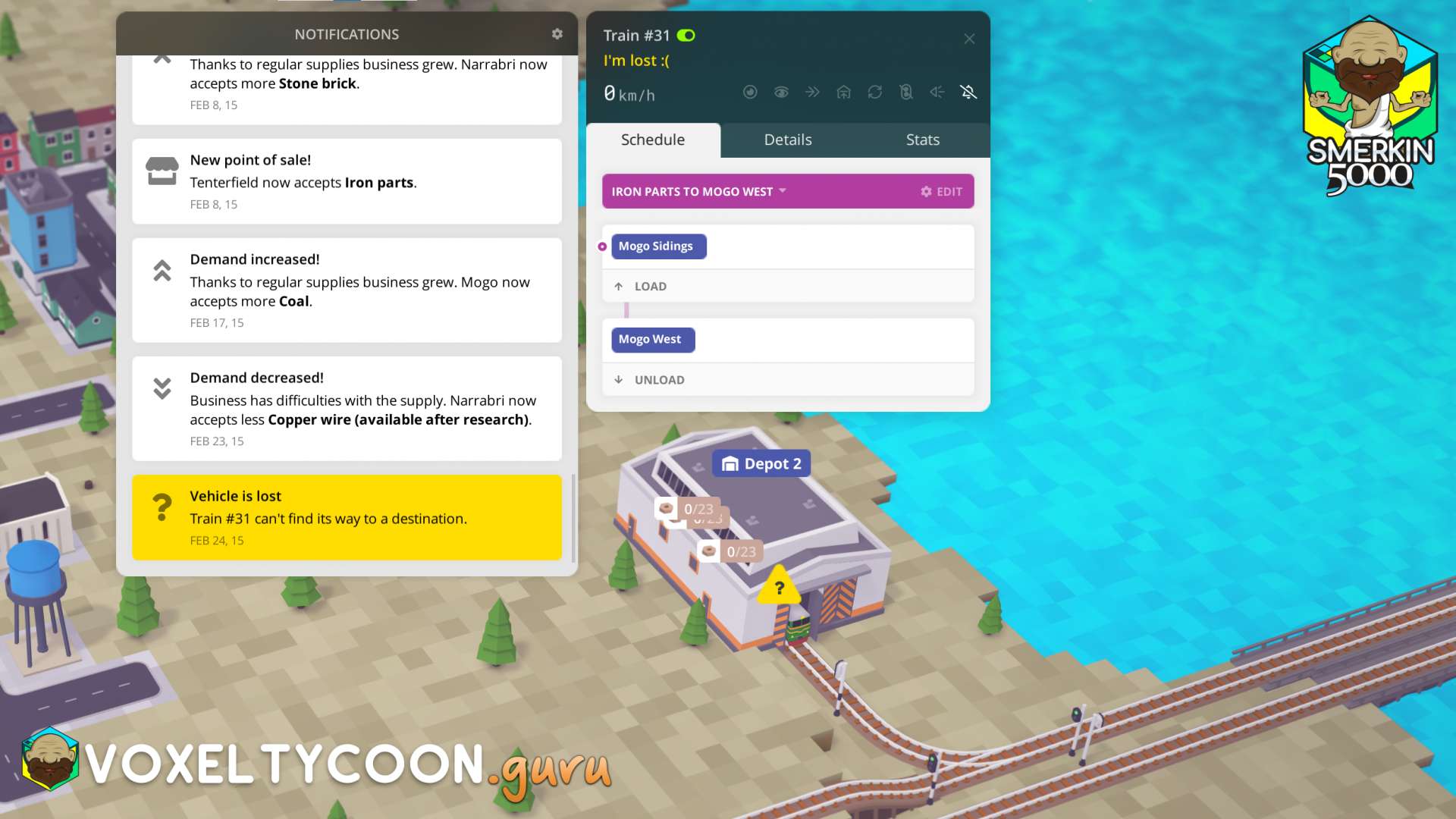Screen dimensions: 1456x819
Task: Click the skip-to-next-stop double arrow icon
Action: click(812, 93)
